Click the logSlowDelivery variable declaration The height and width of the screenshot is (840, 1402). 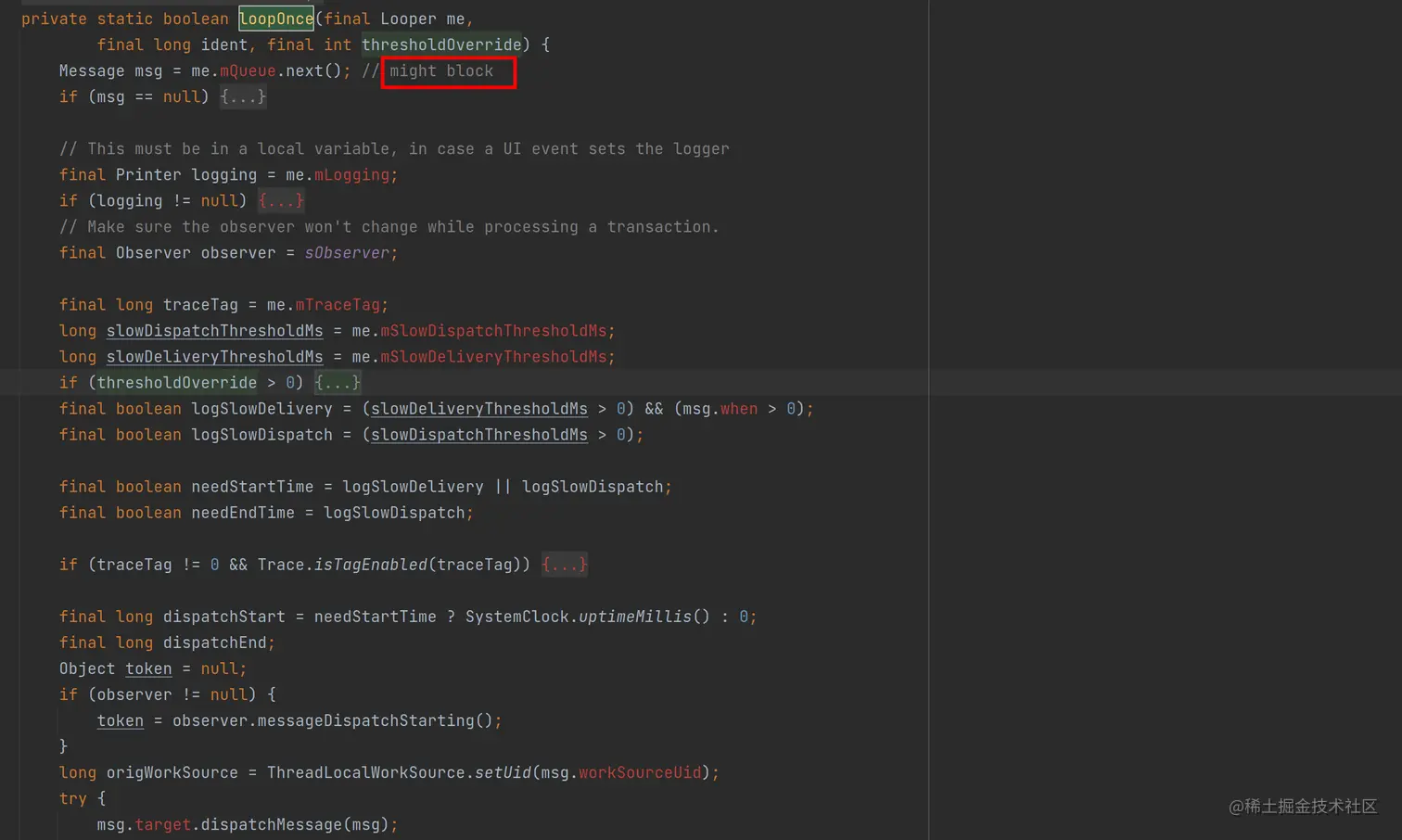click(x=262, y=408)
